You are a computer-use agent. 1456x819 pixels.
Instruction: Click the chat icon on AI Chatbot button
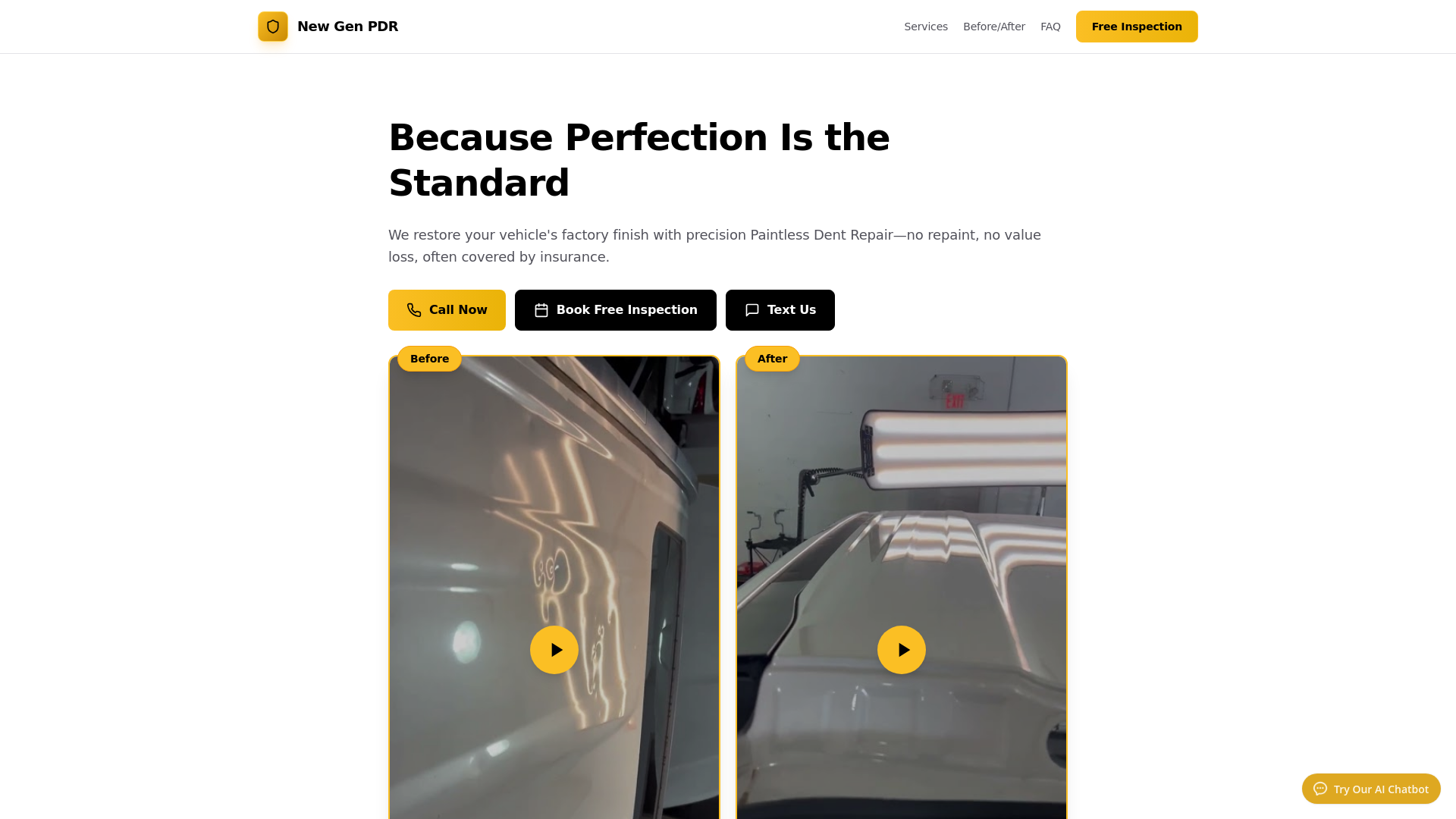pyautogui.click(x=1320, y=789)
